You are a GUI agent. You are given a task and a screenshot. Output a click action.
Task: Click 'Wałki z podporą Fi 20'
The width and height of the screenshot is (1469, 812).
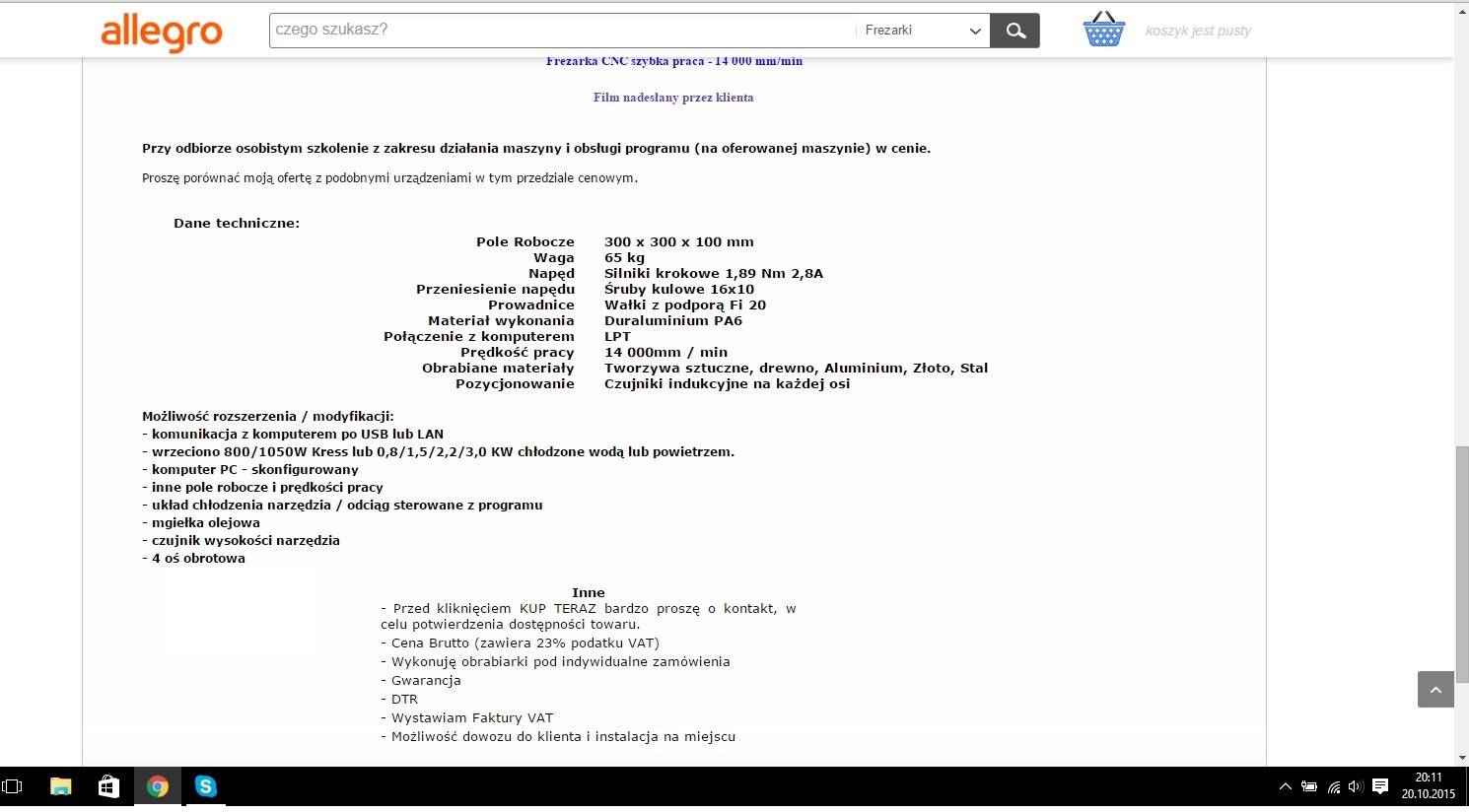[x=685, y=305]
